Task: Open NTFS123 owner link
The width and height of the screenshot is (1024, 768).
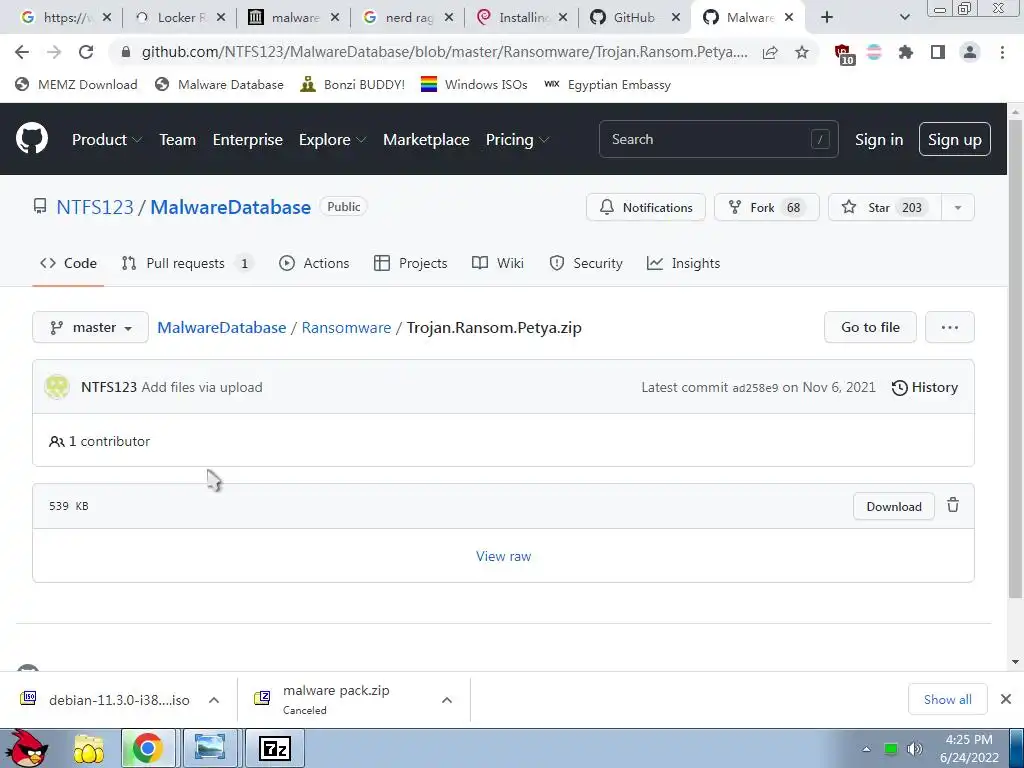Action: [x=95, y=207]
